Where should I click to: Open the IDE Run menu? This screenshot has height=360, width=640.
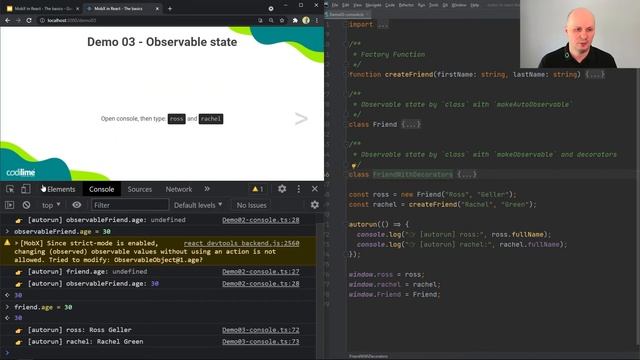pos(422,5)
